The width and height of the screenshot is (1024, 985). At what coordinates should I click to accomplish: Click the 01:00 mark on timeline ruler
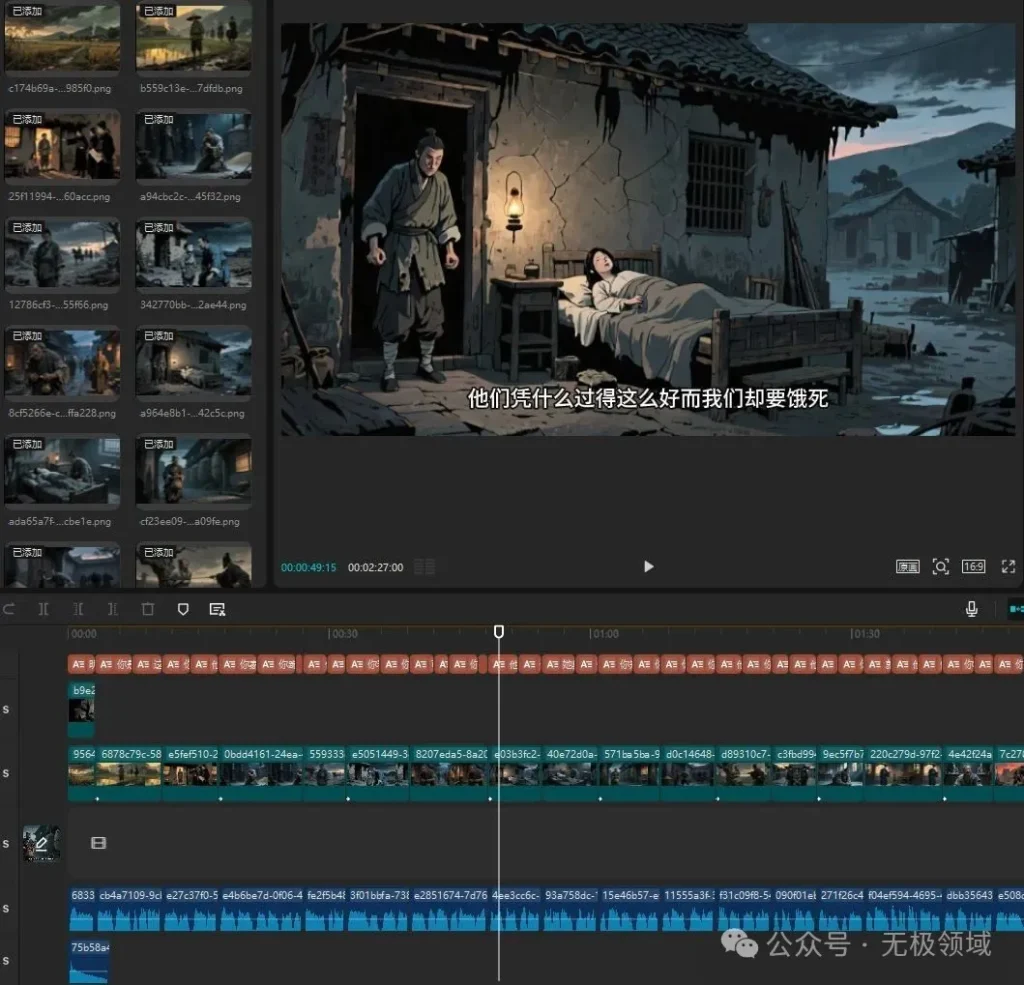603,634
